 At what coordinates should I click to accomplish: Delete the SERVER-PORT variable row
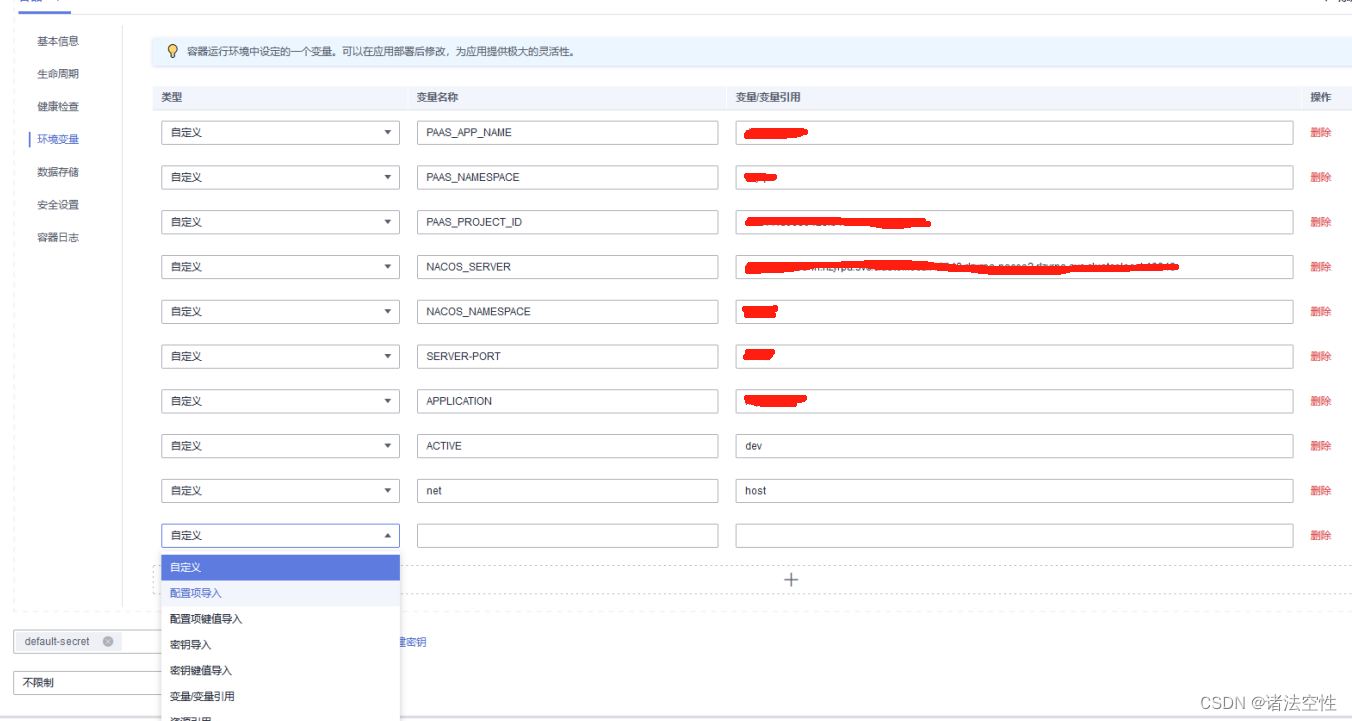click(x=1321, y=356)
